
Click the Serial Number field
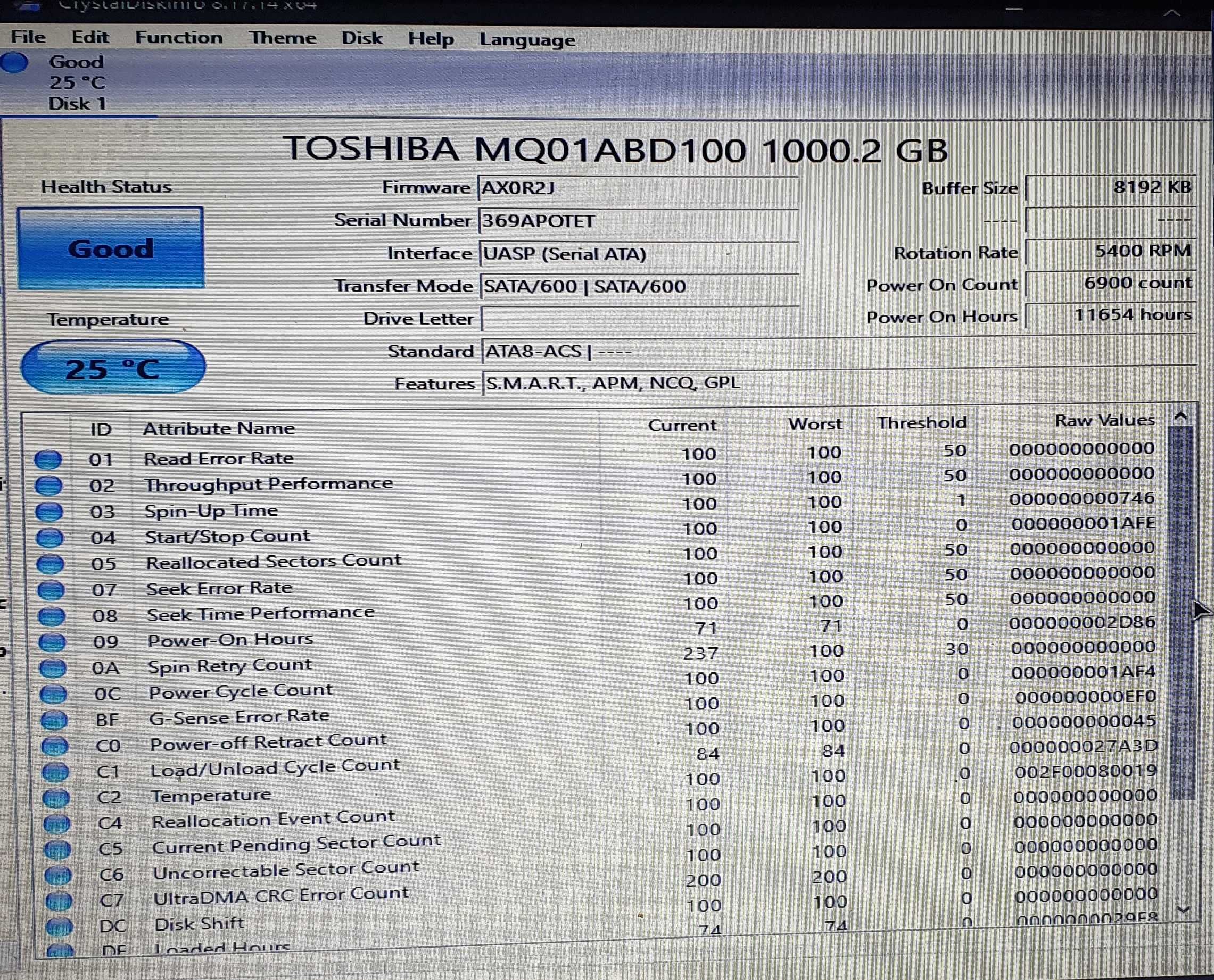pos(638,221)
